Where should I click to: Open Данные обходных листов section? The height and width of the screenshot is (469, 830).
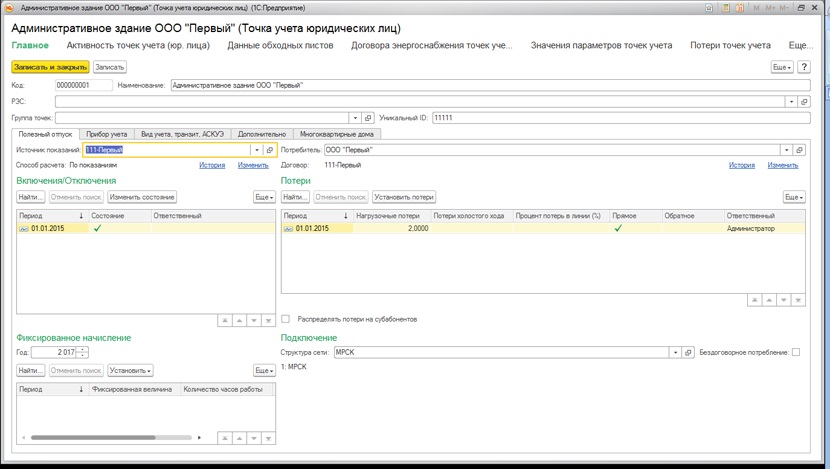pyautogui.click(x=281, y=46)
